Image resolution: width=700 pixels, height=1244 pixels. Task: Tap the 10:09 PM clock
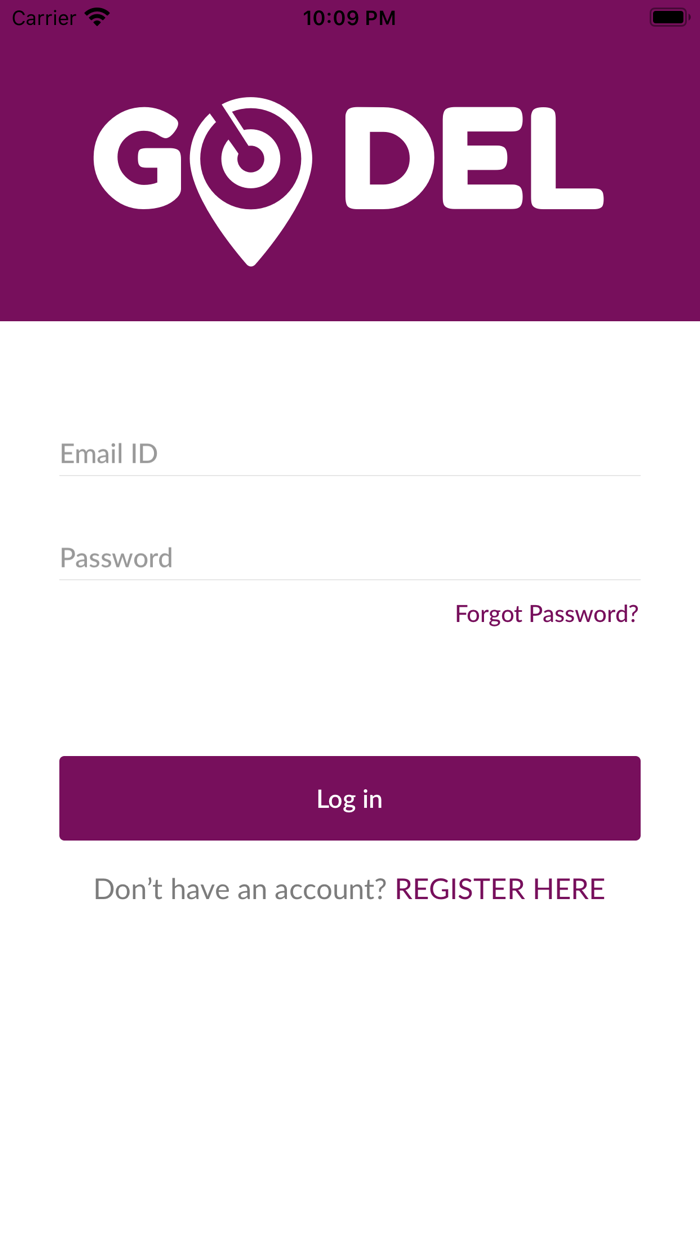pyautogui.click(x=349, y=17)
